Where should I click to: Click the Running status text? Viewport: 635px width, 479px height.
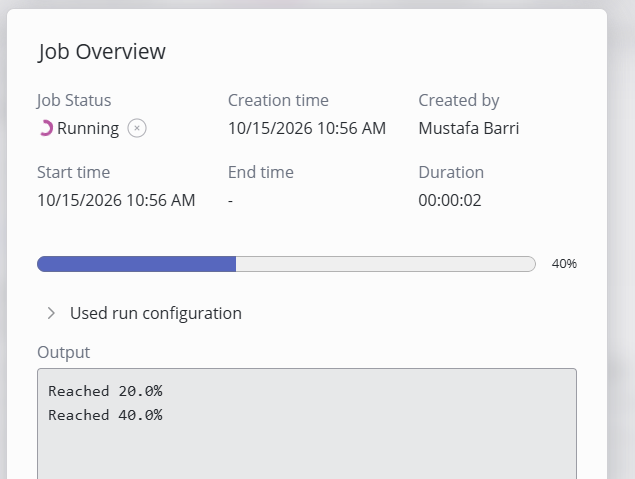[88, 128]
